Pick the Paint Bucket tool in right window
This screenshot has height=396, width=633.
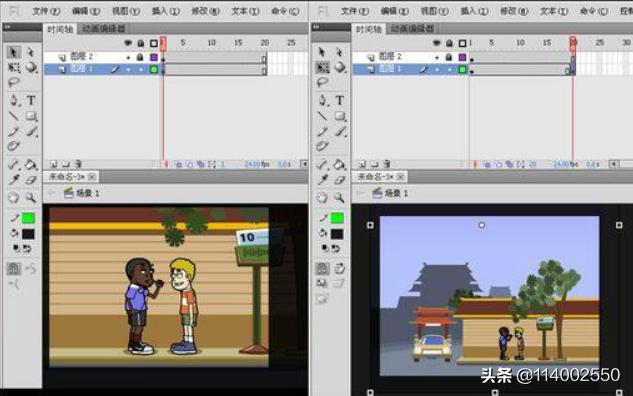[340, 164]
